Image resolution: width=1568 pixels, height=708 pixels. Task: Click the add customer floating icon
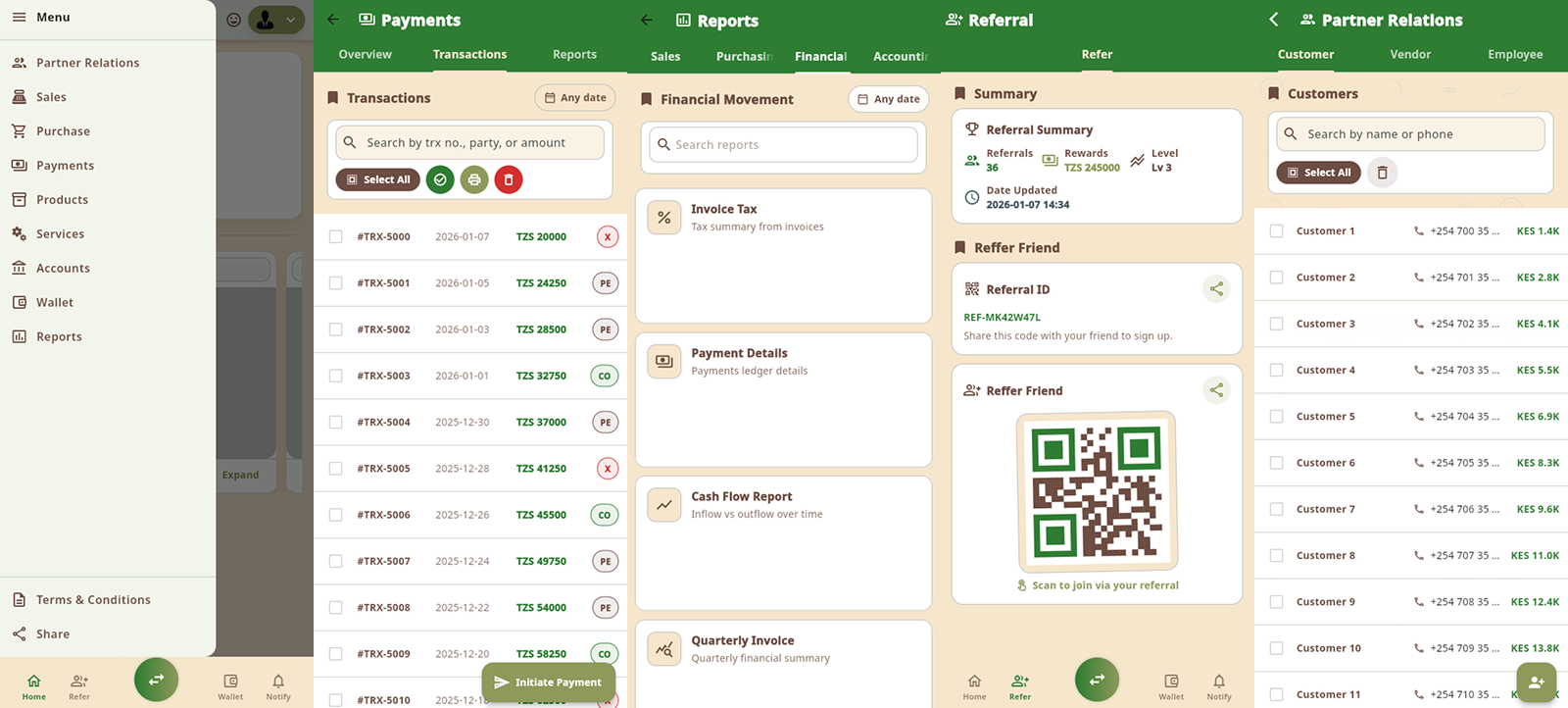tap(1536, 683)
